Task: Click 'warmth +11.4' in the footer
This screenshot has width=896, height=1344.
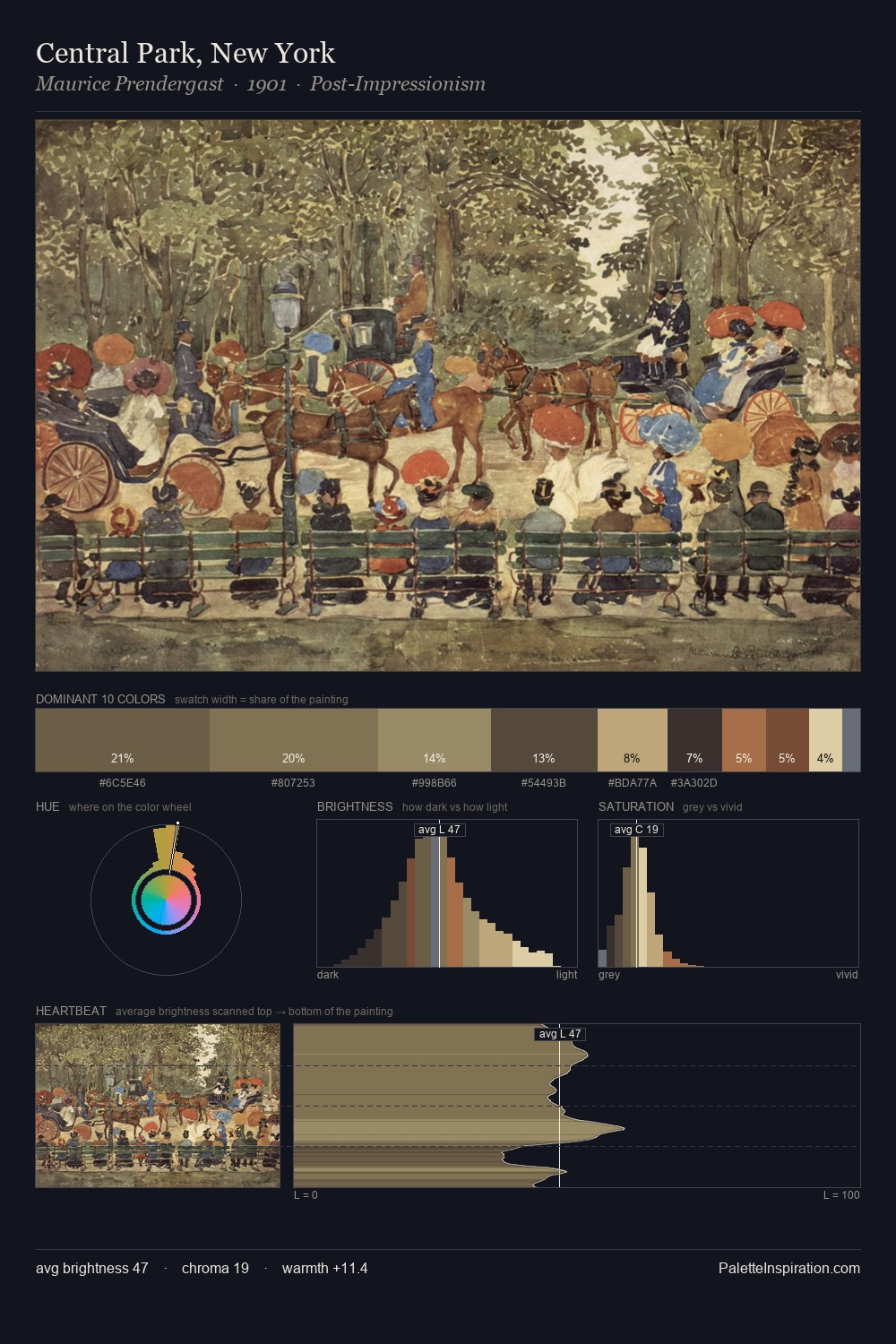Action: [x=324, y=1268]
